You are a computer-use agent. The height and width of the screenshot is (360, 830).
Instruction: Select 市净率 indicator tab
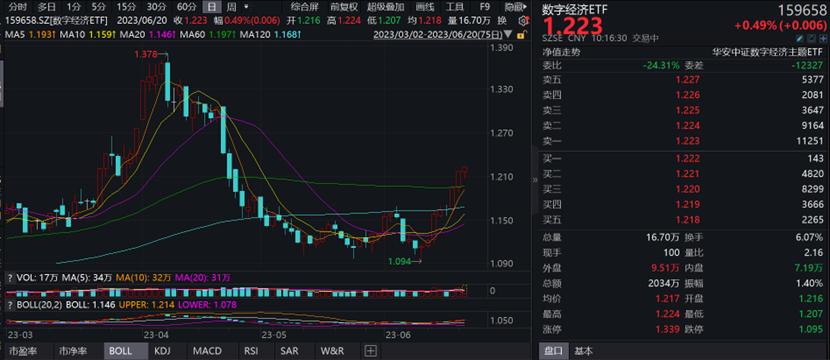pos(73,350)
